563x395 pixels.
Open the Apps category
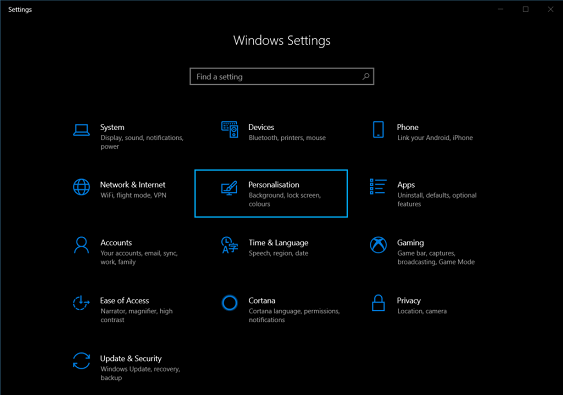click(x=406, y=185)
